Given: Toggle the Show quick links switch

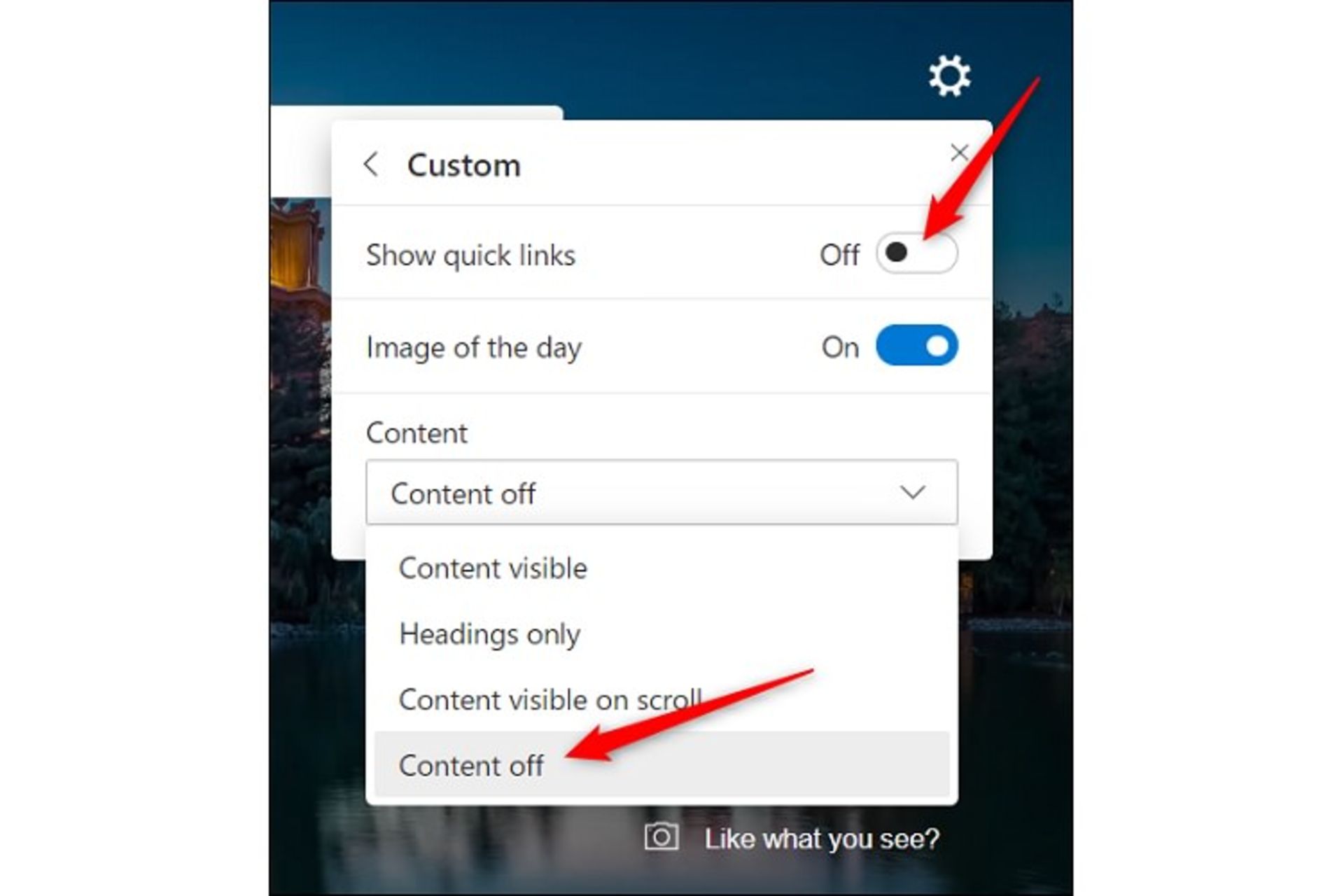Looking at the screenshot, I should [x=916, y=253].
